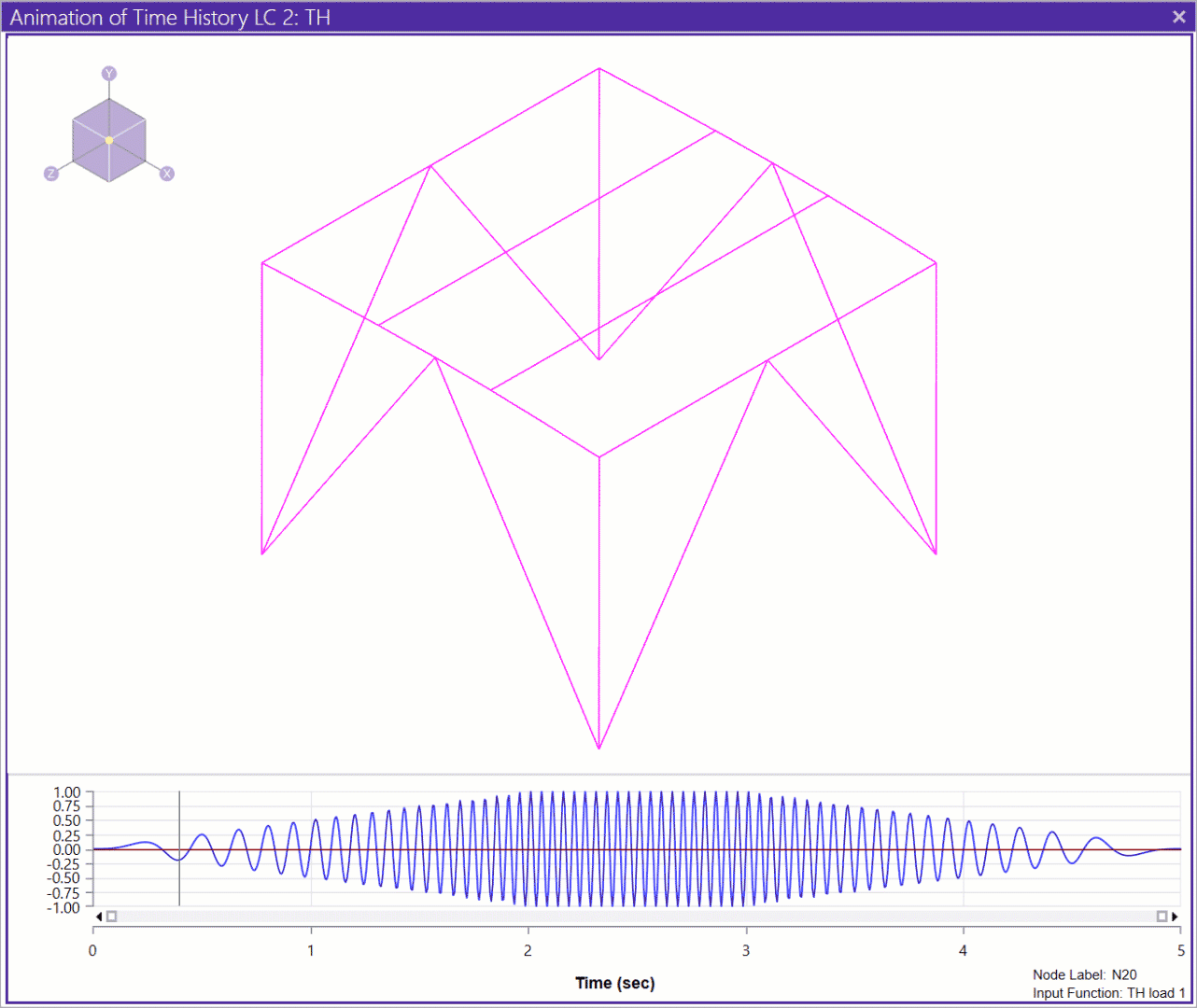Click the top apex node of the structure
This screenshot has width=1197, height=1008.
click(x=599, y=68)
